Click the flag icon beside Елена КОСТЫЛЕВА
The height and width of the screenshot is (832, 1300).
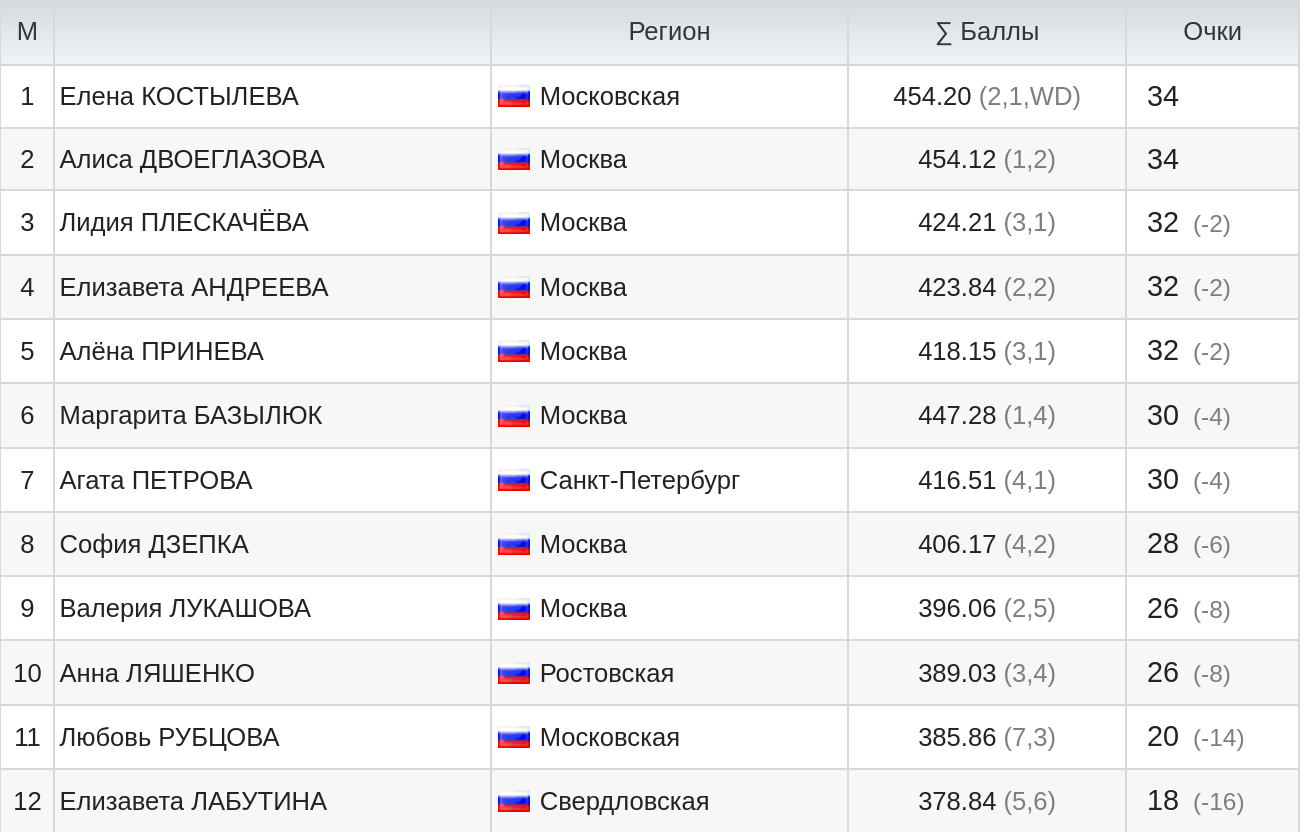(514, 97)
